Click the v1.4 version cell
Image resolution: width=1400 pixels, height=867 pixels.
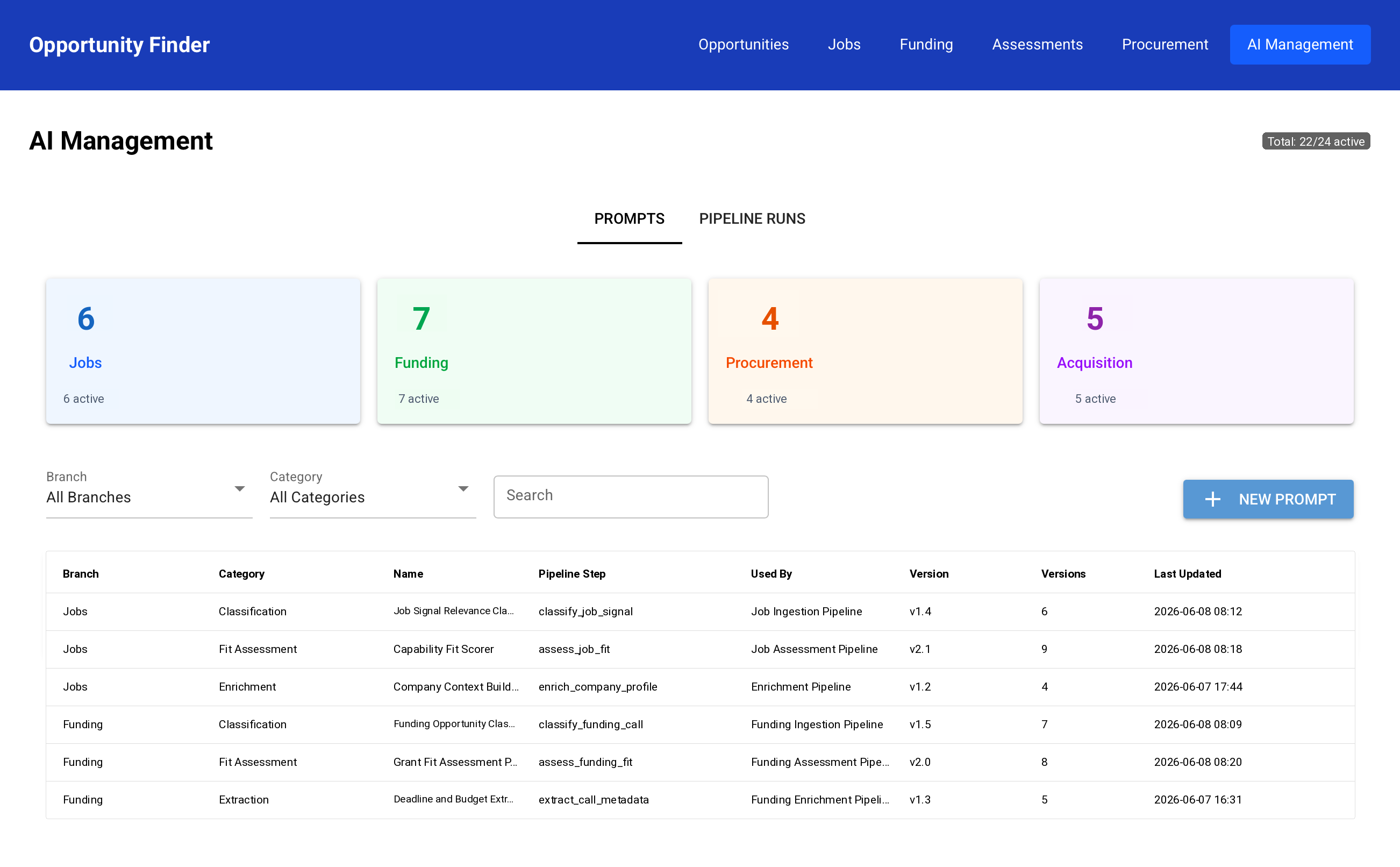pos(920,612)
